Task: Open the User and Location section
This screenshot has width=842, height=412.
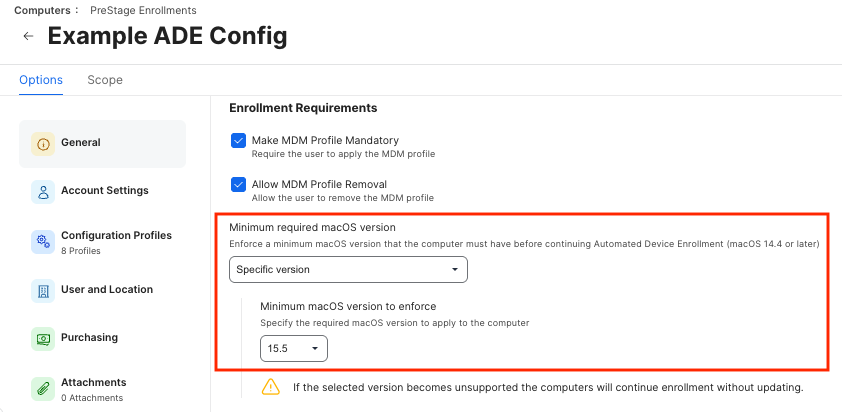Action: pos(107,290)
